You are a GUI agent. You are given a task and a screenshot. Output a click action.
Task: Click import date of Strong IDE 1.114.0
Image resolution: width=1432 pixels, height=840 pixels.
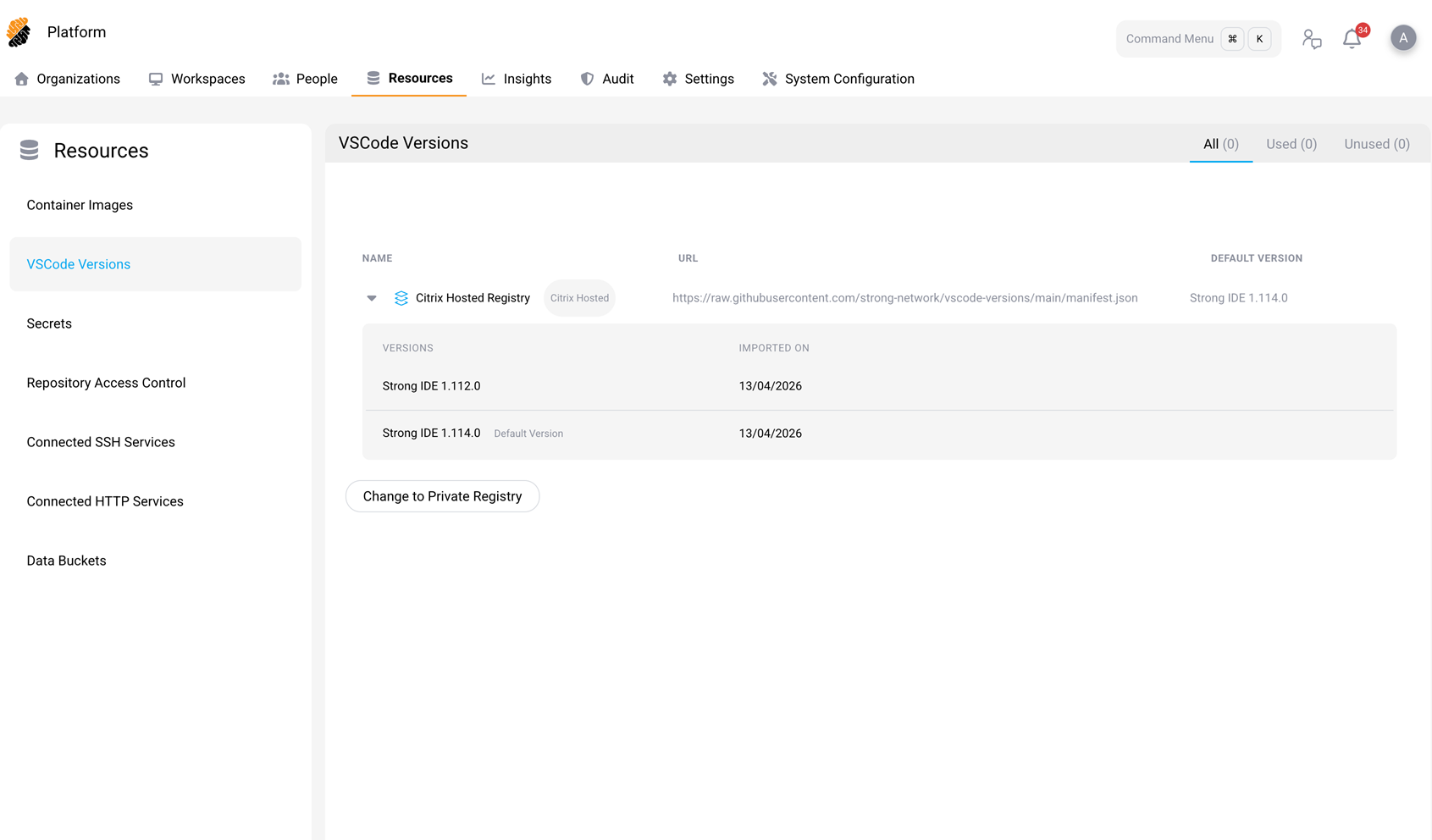(770, 434)
